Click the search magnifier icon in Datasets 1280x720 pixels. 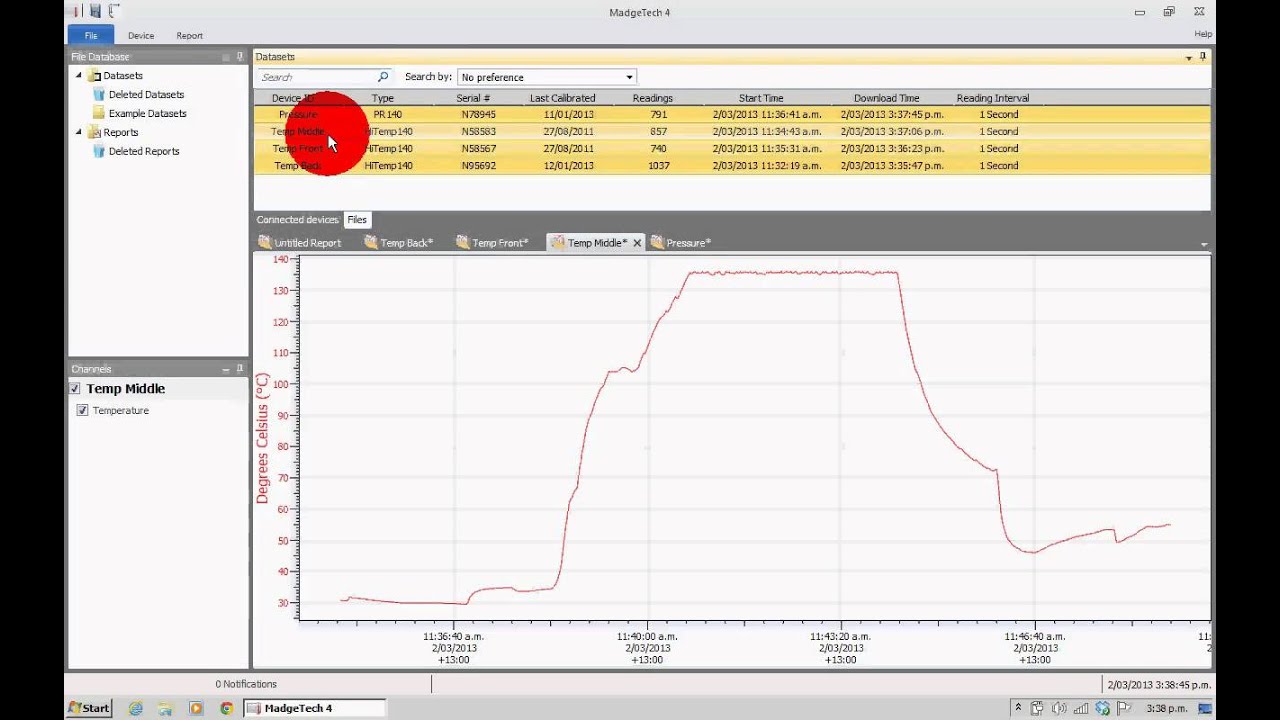pyautogui.click(x=382, y=77)
